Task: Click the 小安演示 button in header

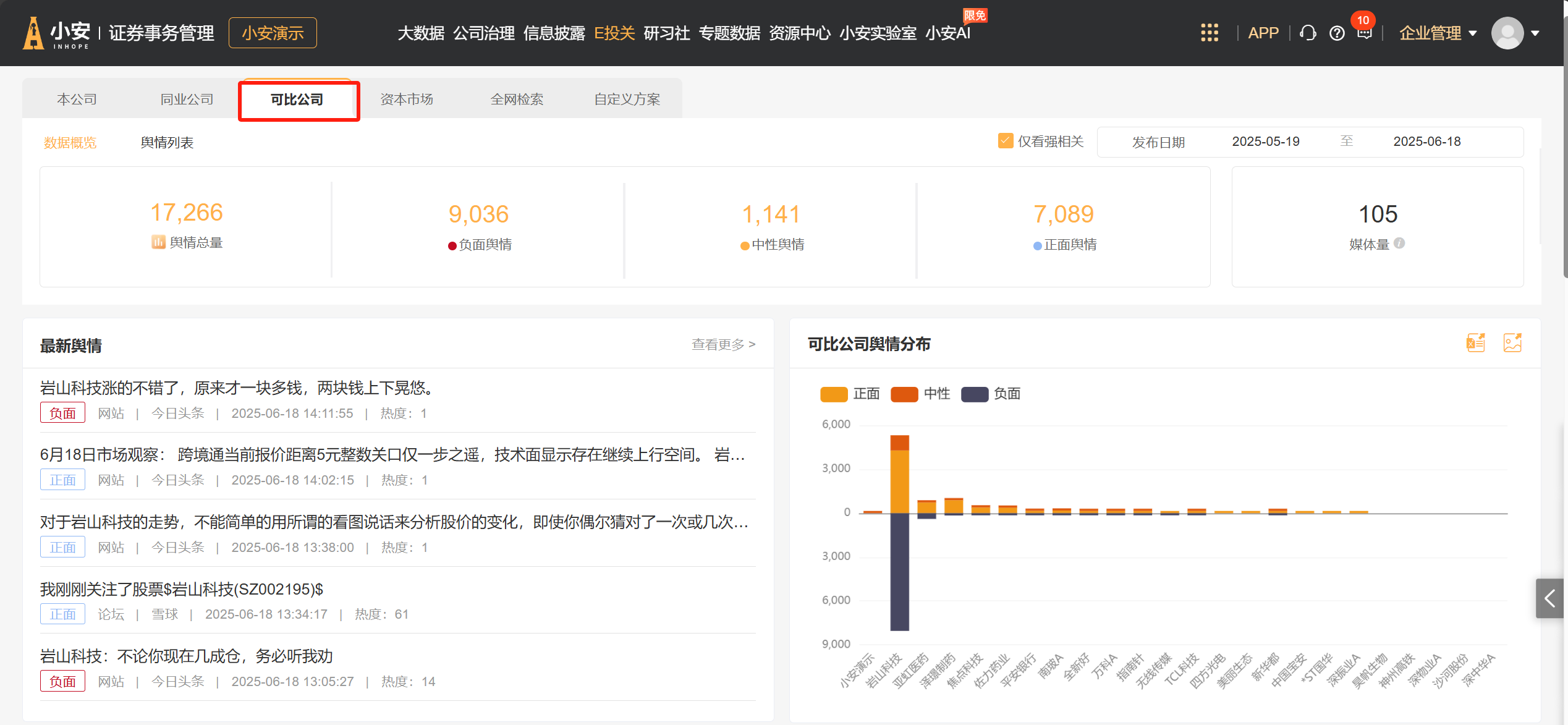Action: click(x=273, y=33)
